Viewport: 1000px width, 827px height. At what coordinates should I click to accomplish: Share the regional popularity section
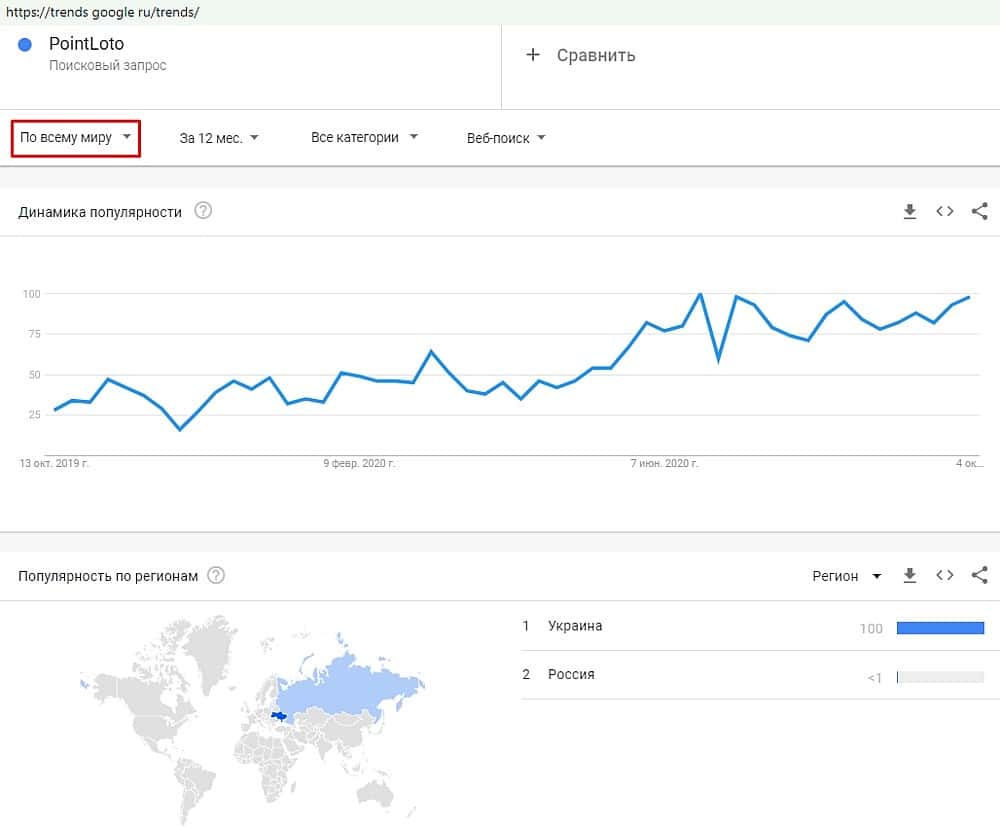[x=980, y=575]
